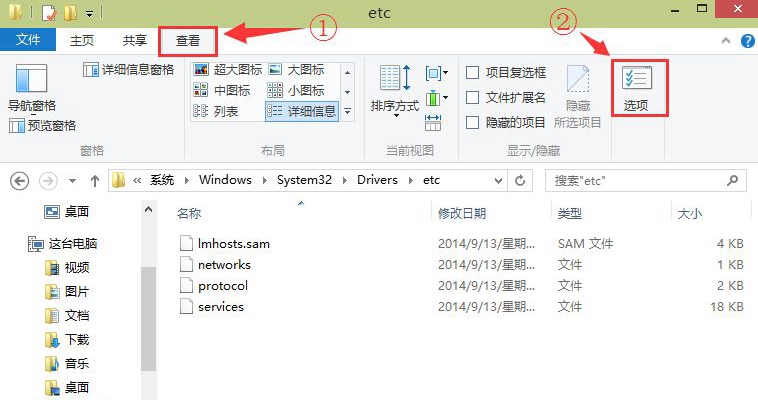Open 视频 (Videos) folder in sidebar
758x400 pixels.
click(x=67, y=267)
